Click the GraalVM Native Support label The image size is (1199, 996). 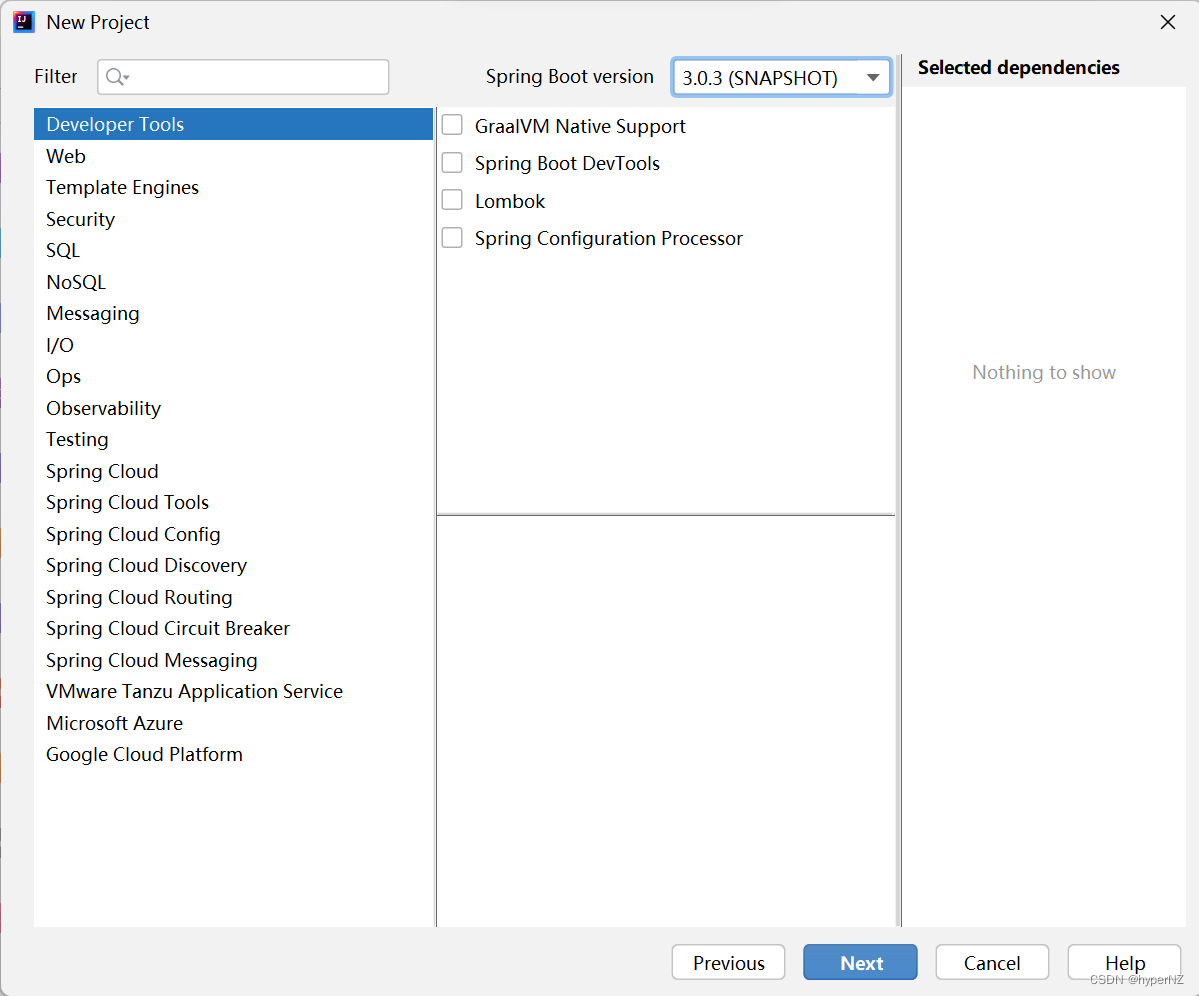(580, 126)
